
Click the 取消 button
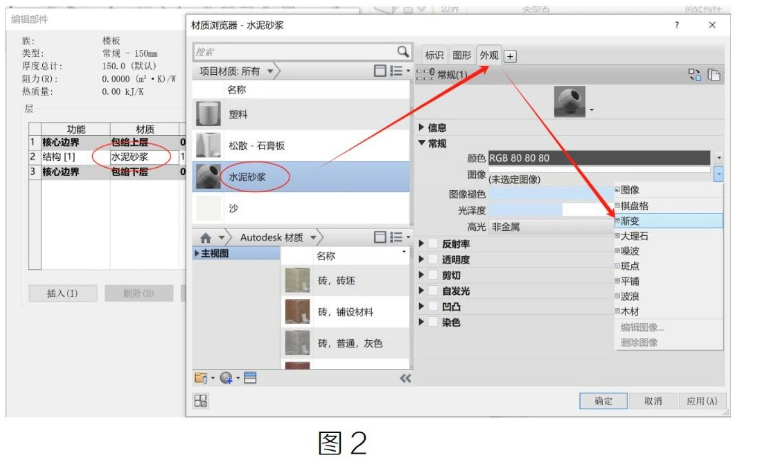click(x=653, y=401)
